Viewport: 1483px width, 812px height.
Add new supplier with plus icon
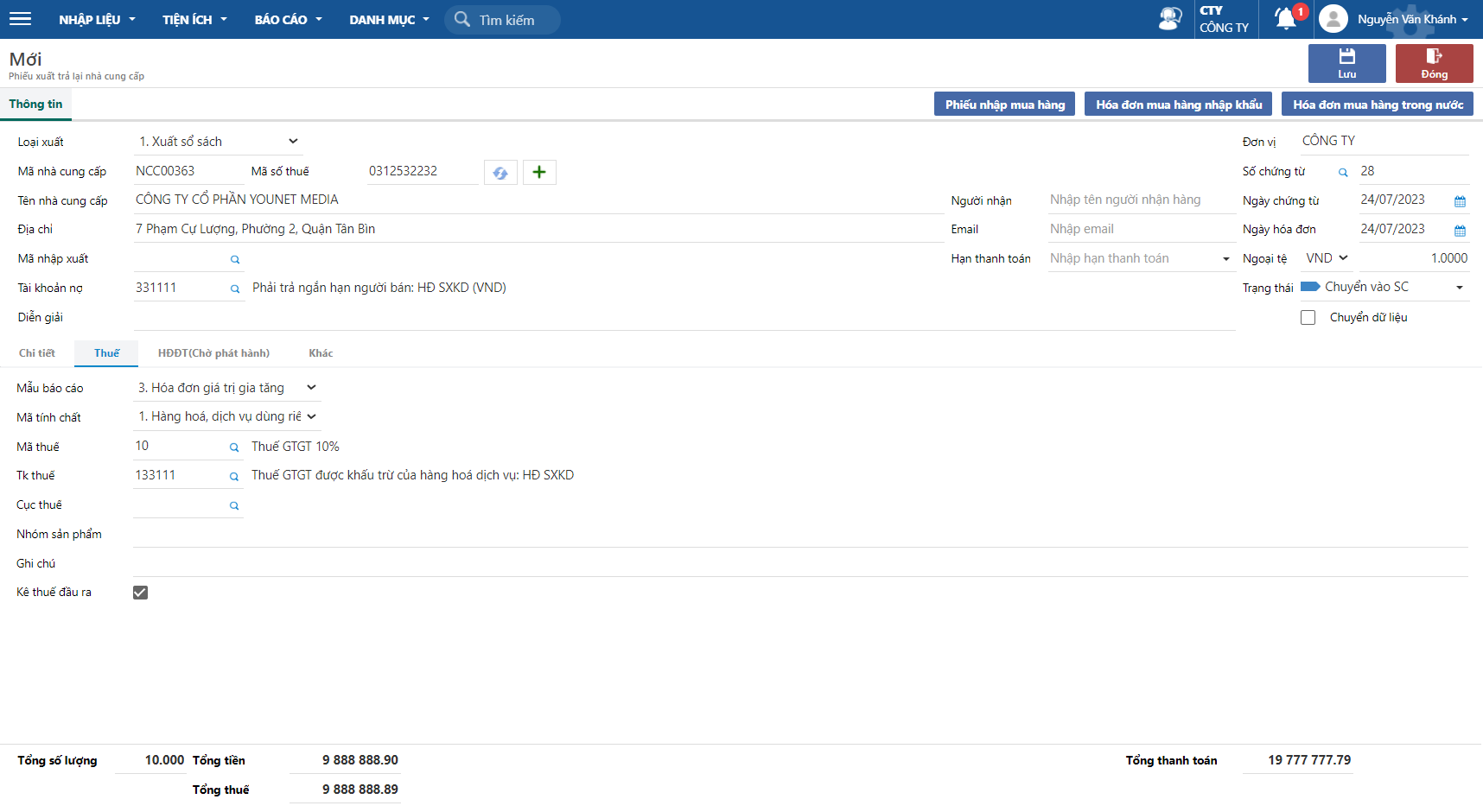coord(539,173)
